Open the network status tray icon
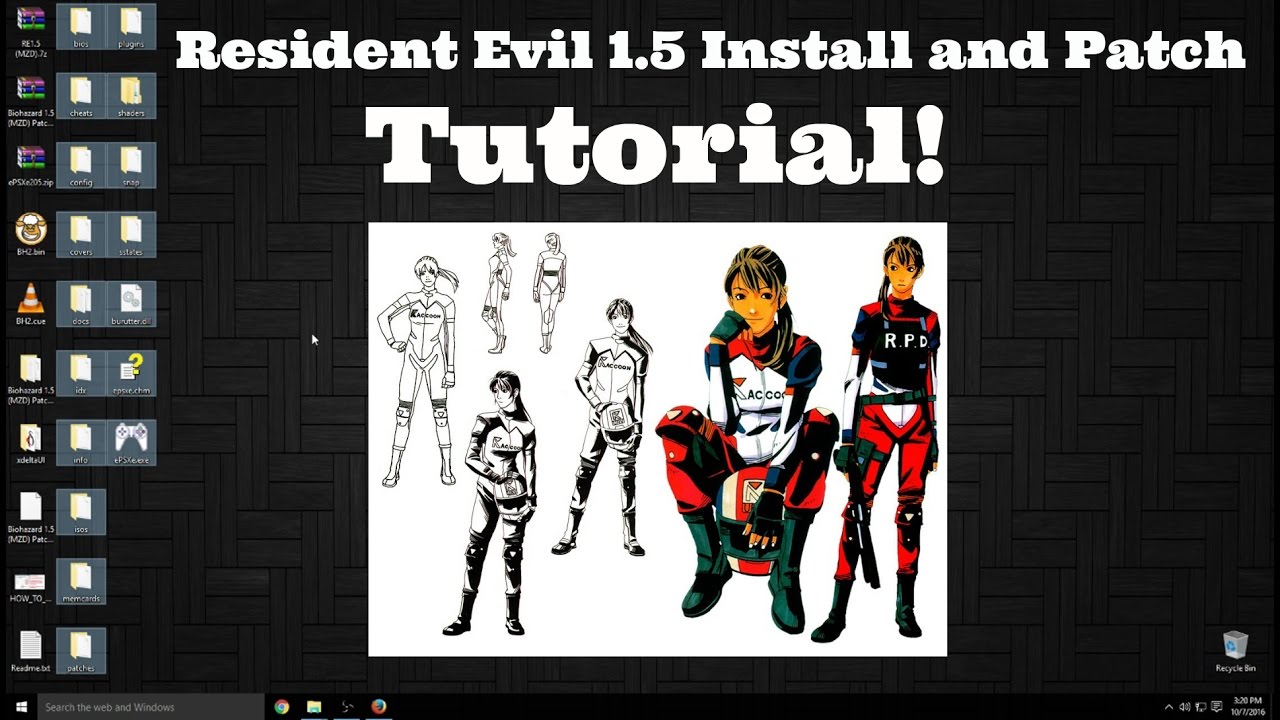The width and height of the screenshot is (1280, 720). coord(1200,707)
